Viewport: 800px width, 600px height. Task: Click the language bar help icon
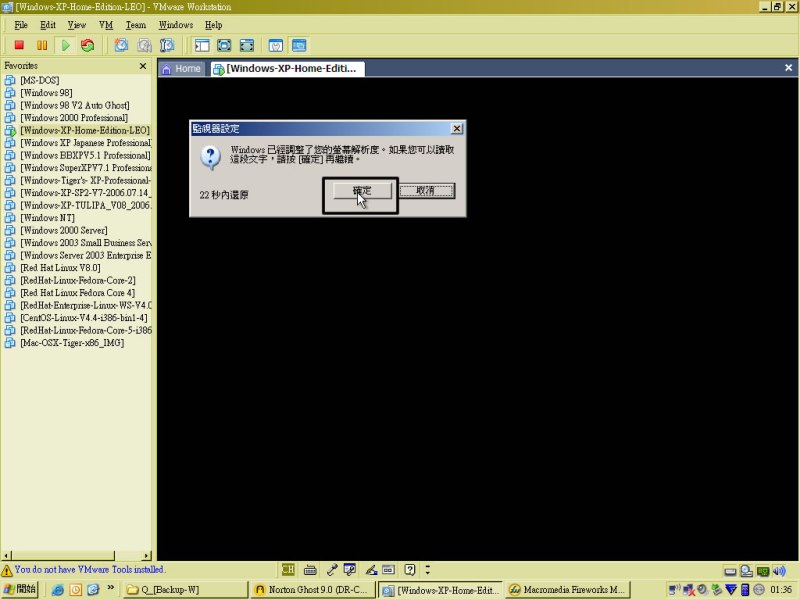[x=410, y=569]
